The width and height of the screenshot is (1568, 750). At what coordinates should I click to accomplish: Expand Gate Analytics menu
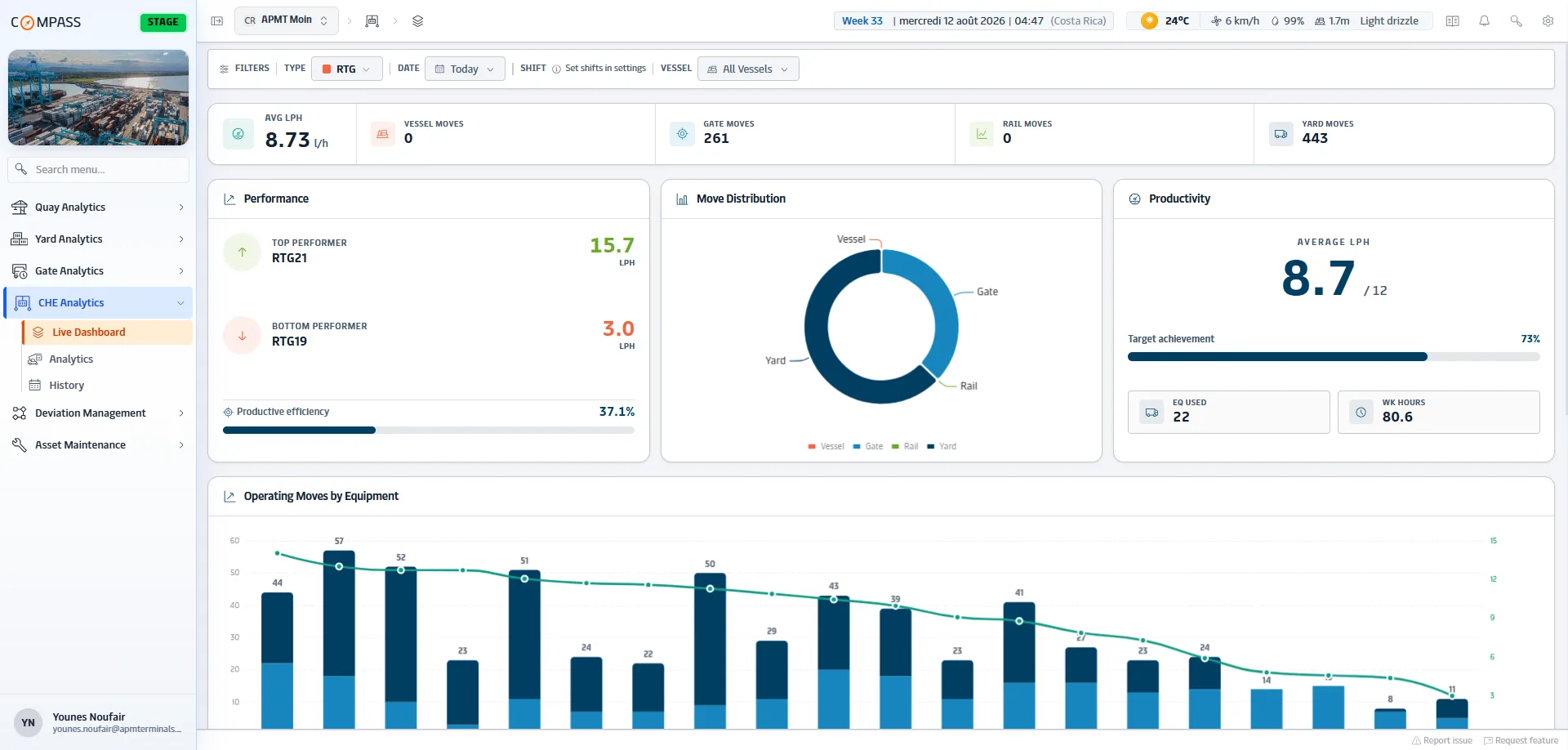coord(98,271)
